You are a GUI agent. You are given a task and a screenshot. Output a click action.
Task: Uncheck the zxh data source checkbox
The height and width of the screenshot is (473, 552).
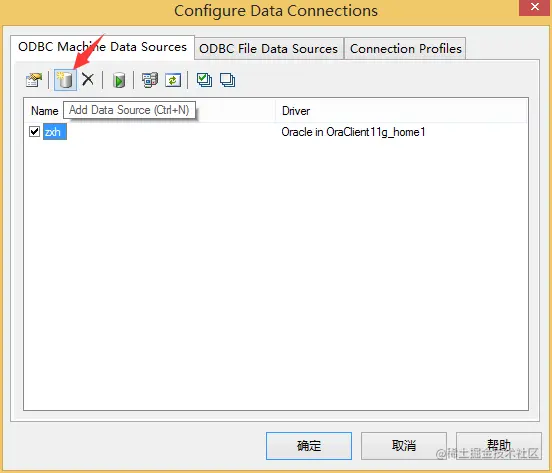click(34, 132)
